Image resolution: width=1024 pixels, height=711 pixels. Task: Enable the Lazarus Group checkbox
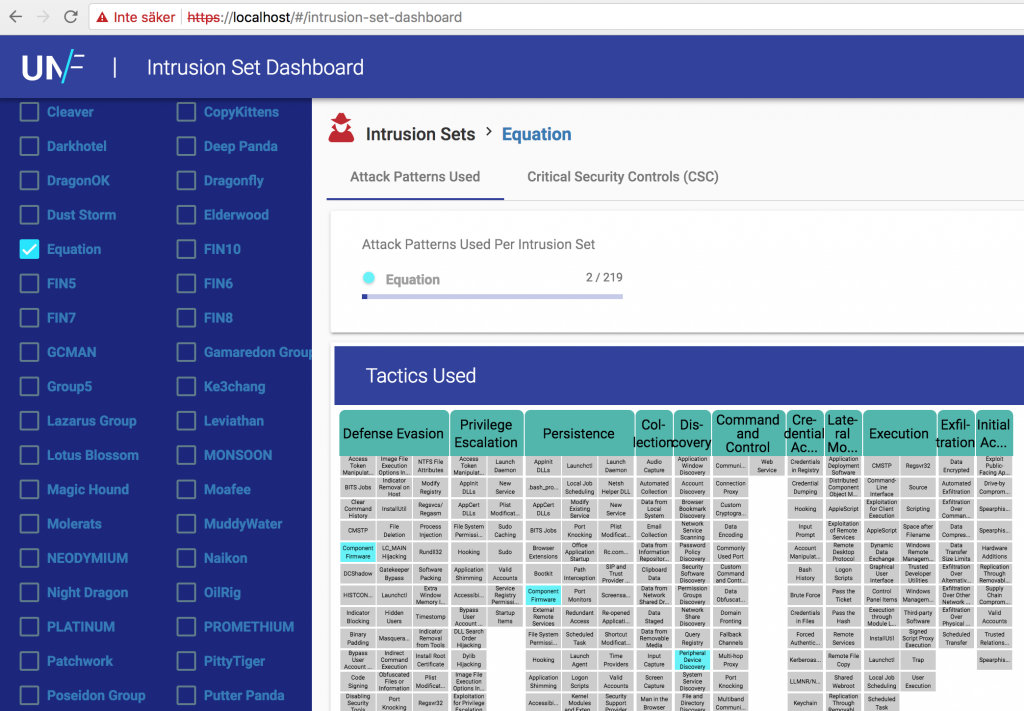(x=30, y=421)
